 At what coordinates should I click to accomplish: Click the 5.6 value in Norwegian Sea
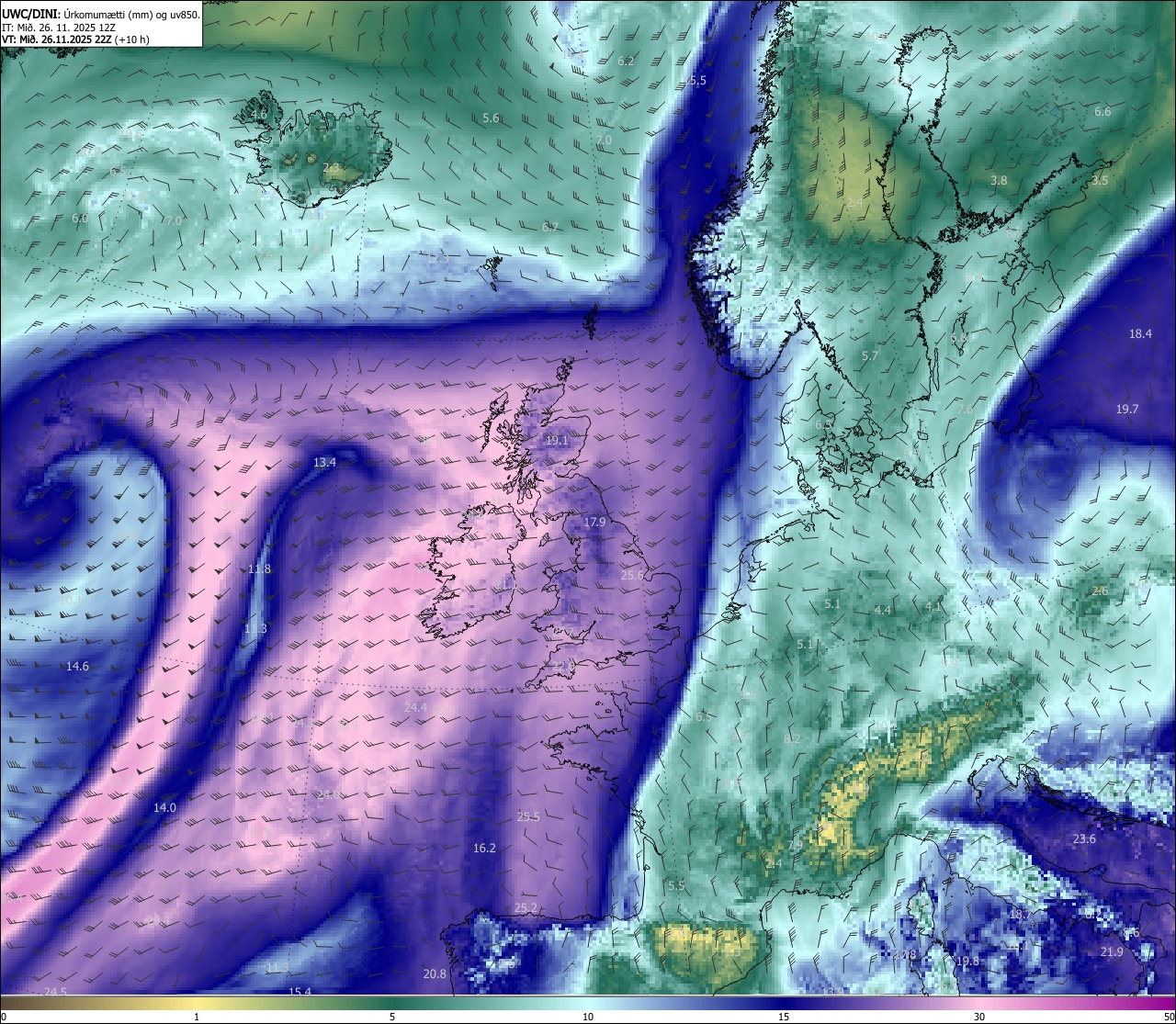click(491, 118)
